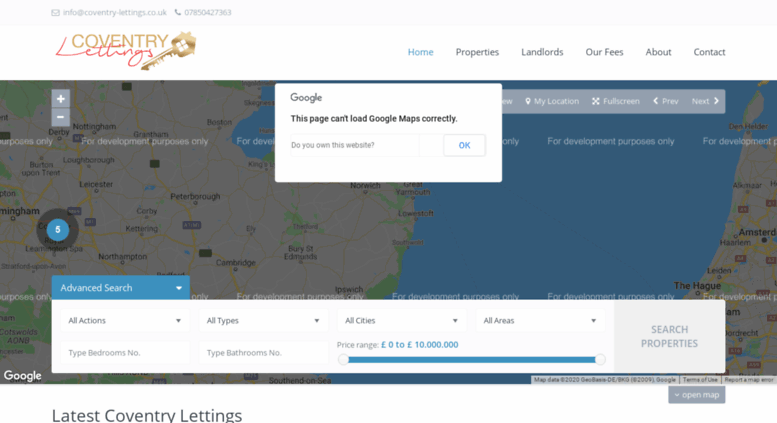This screenshot has height=423, width=777.
Task: Click the Type Bathrooms No. field
Action: [263, 353]
